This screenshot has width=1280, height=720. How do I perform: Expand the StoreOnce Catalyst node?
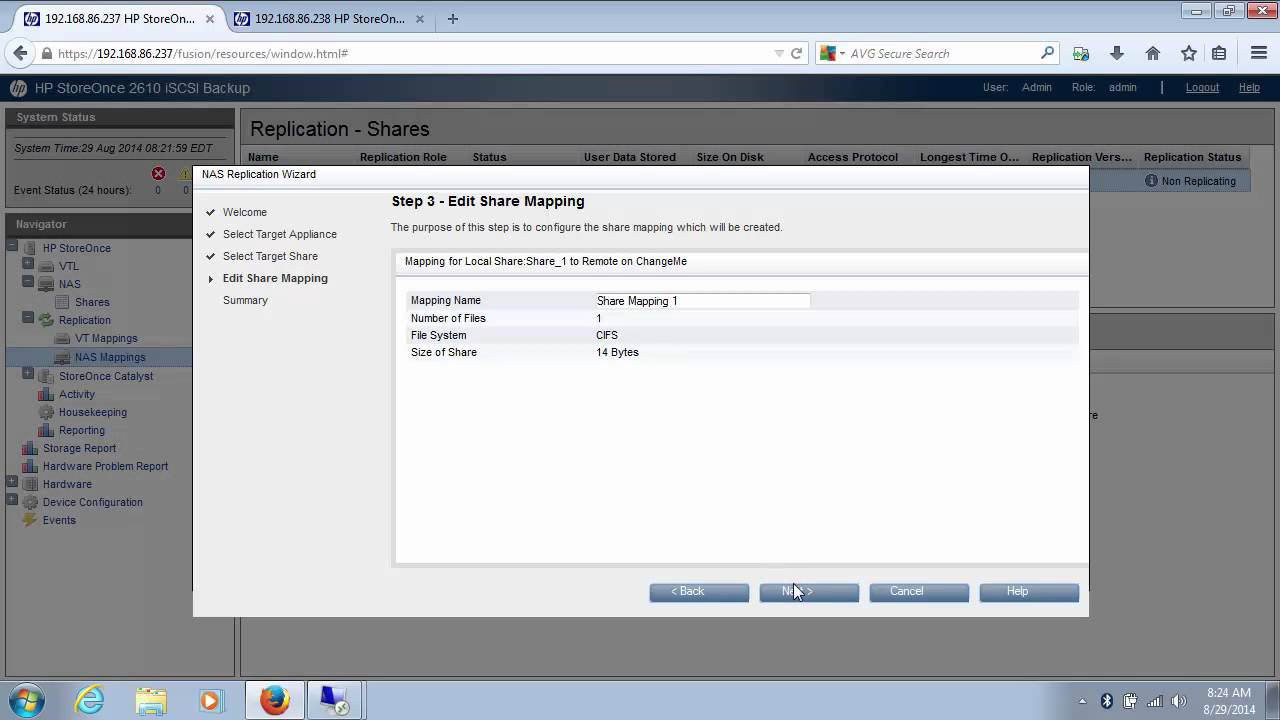coord(28,374)
